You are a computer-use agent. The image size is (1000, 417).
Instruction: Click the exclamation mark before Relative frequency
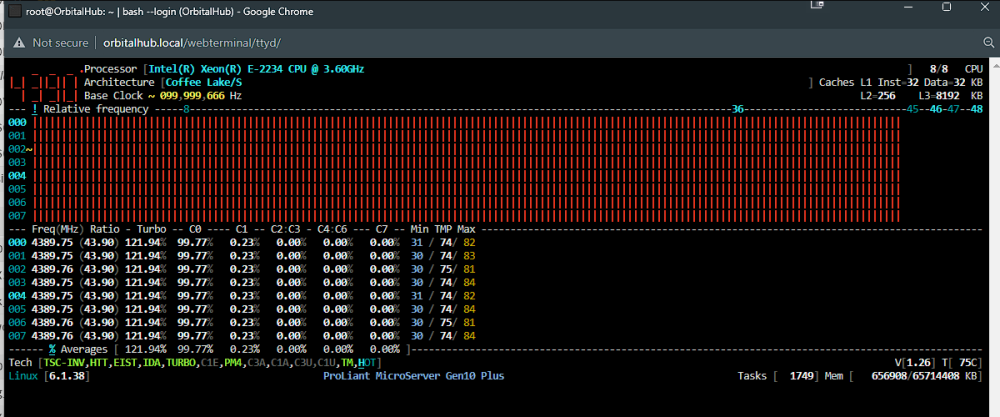(34, 109)
